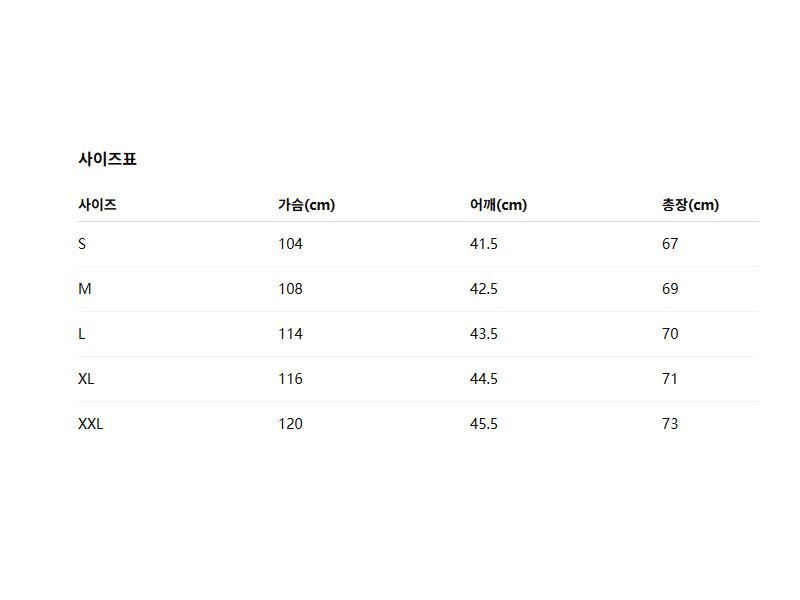Select the chest value 114
800x600 pixels.
click(x=290, y=334)
